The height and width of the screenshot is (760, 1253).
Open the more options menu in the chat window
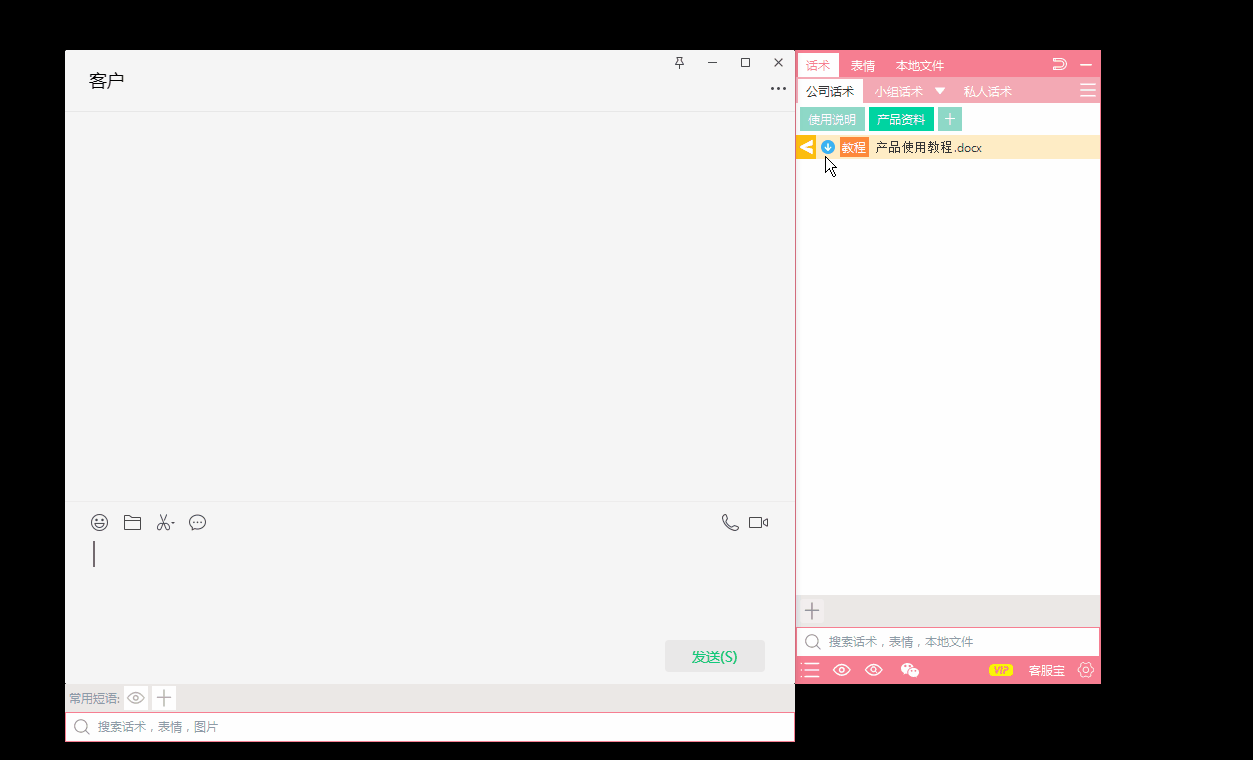778,89
